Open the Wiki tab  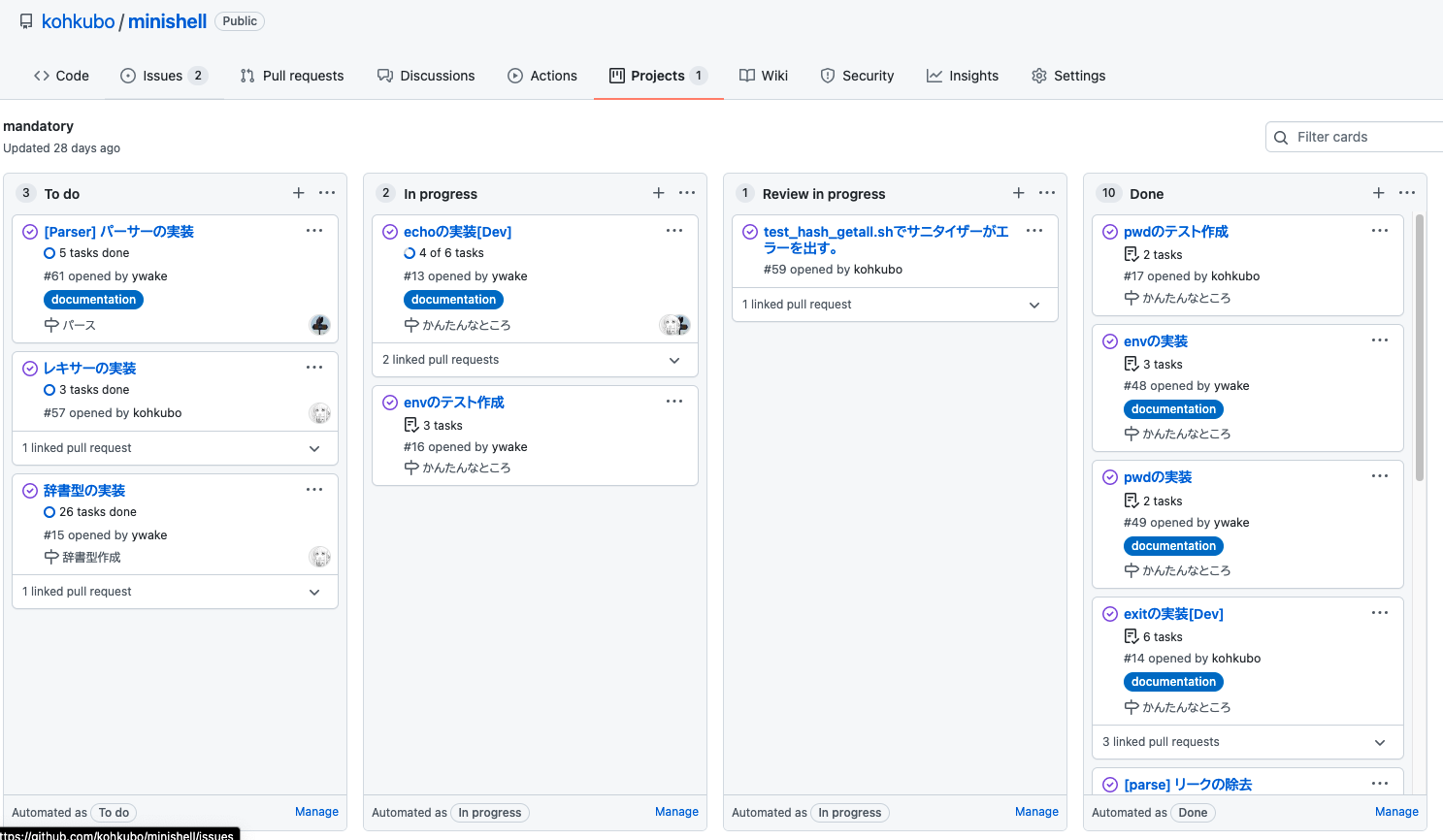pyautogui.click(x=764, y=76)
